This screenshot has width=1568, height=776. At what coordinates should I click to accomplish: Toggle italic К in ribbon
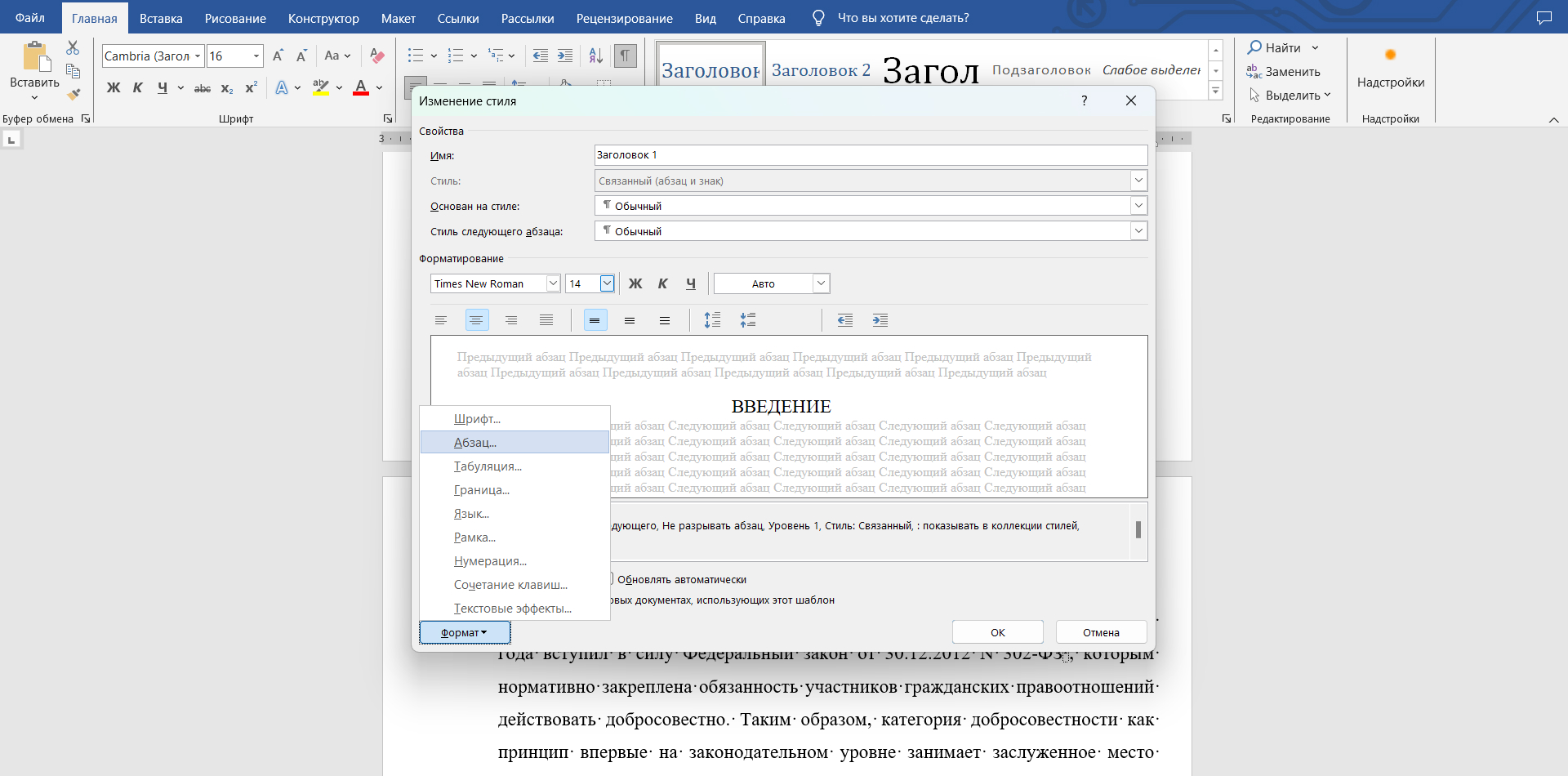138,88
